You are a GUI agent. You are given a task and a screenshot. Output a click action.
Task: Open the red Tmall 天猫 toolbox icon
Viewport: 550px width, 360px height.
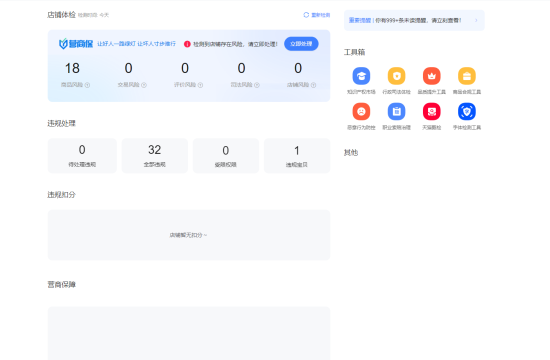pyautogui.click(x=431, y=112)
